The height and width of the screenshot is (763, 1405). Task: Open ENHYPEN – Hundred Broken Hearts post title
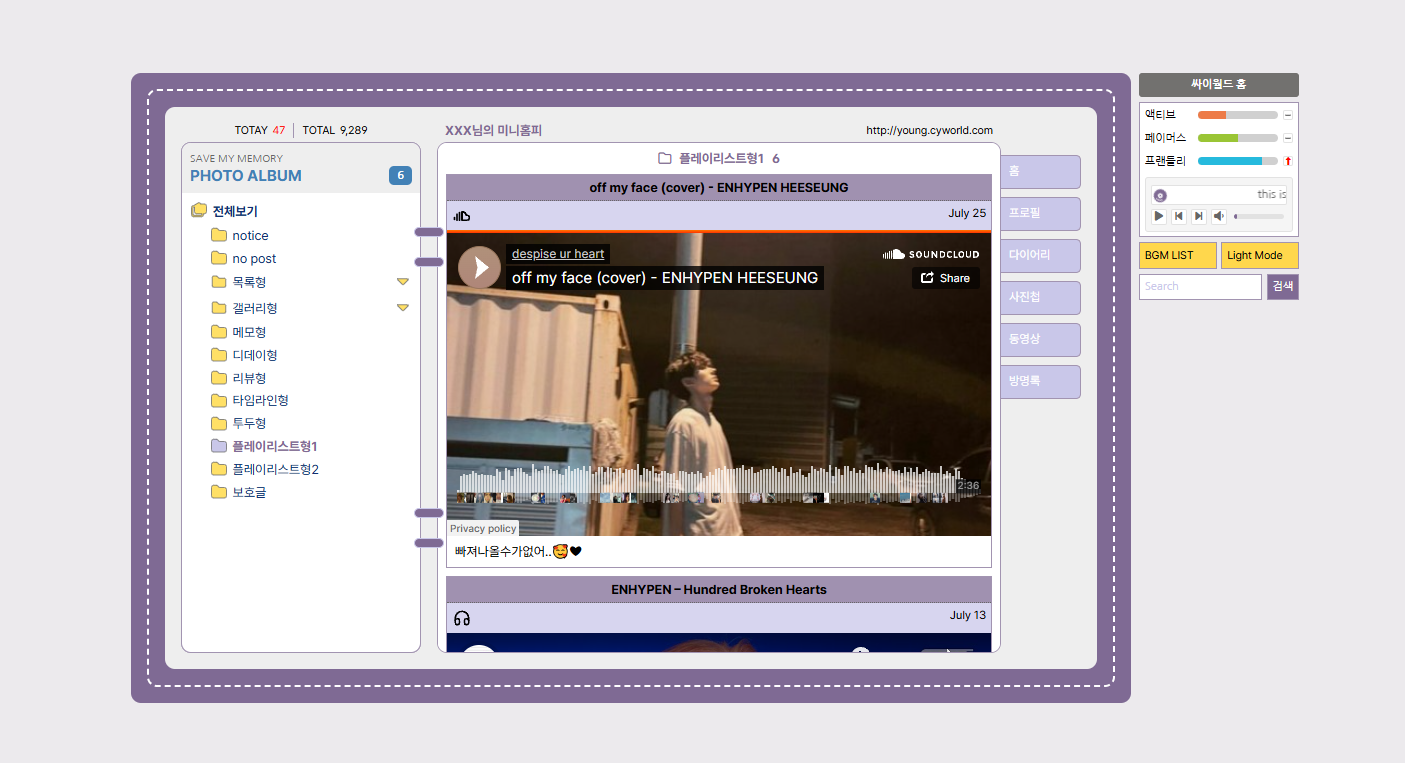(719, 589)
